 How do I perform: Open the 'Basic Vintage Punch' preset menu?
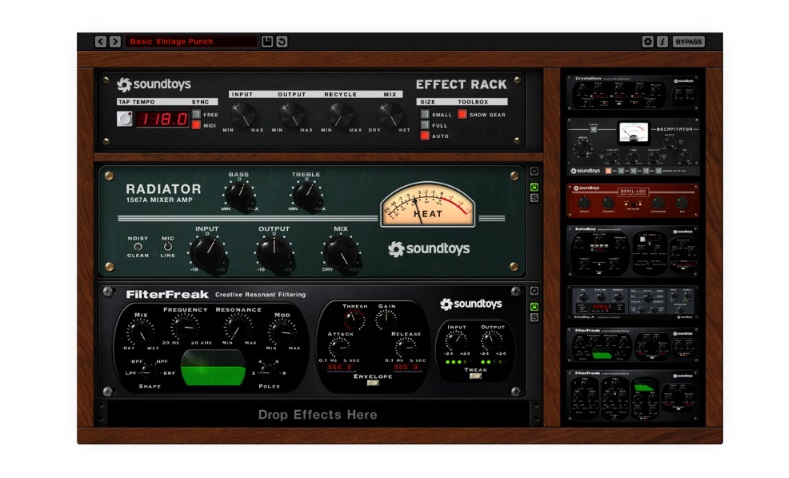point(191,41)
